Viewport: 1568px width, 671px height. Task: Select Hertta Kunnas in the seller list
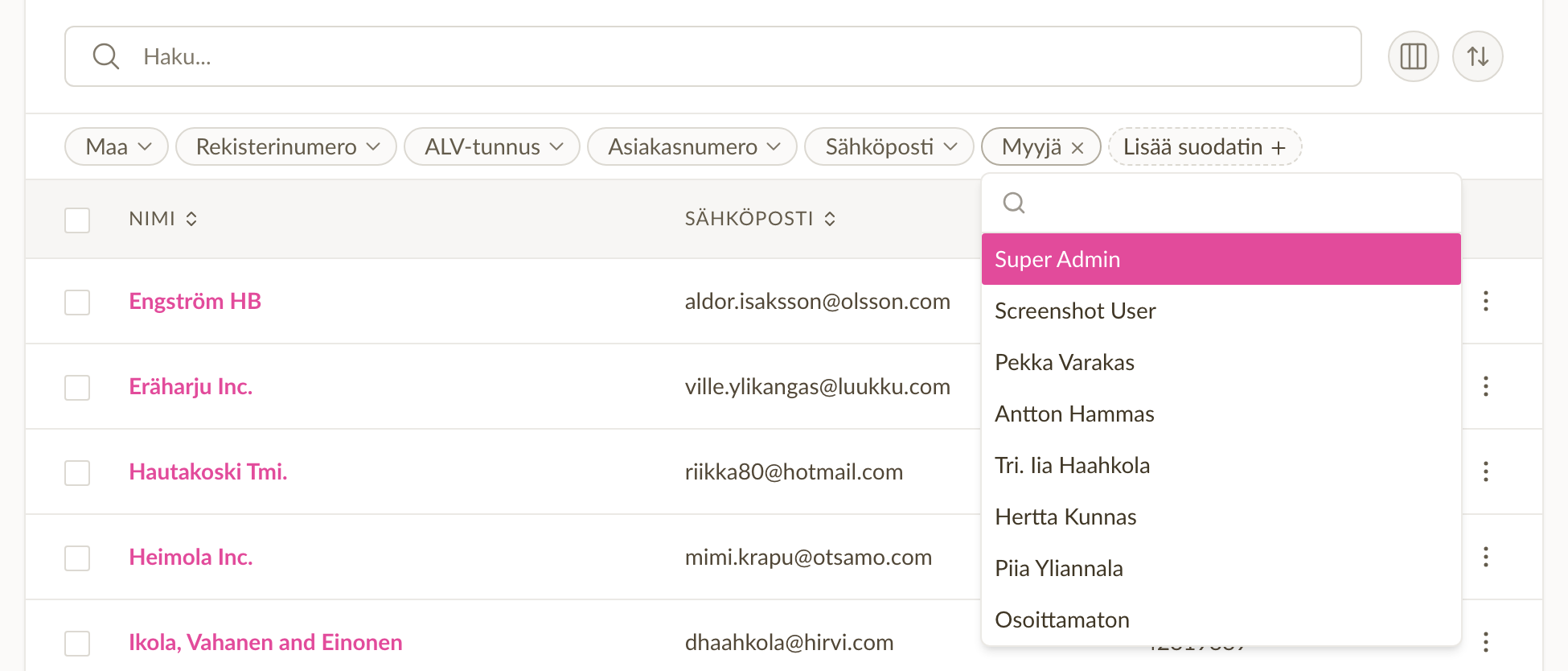[1221, 517]
